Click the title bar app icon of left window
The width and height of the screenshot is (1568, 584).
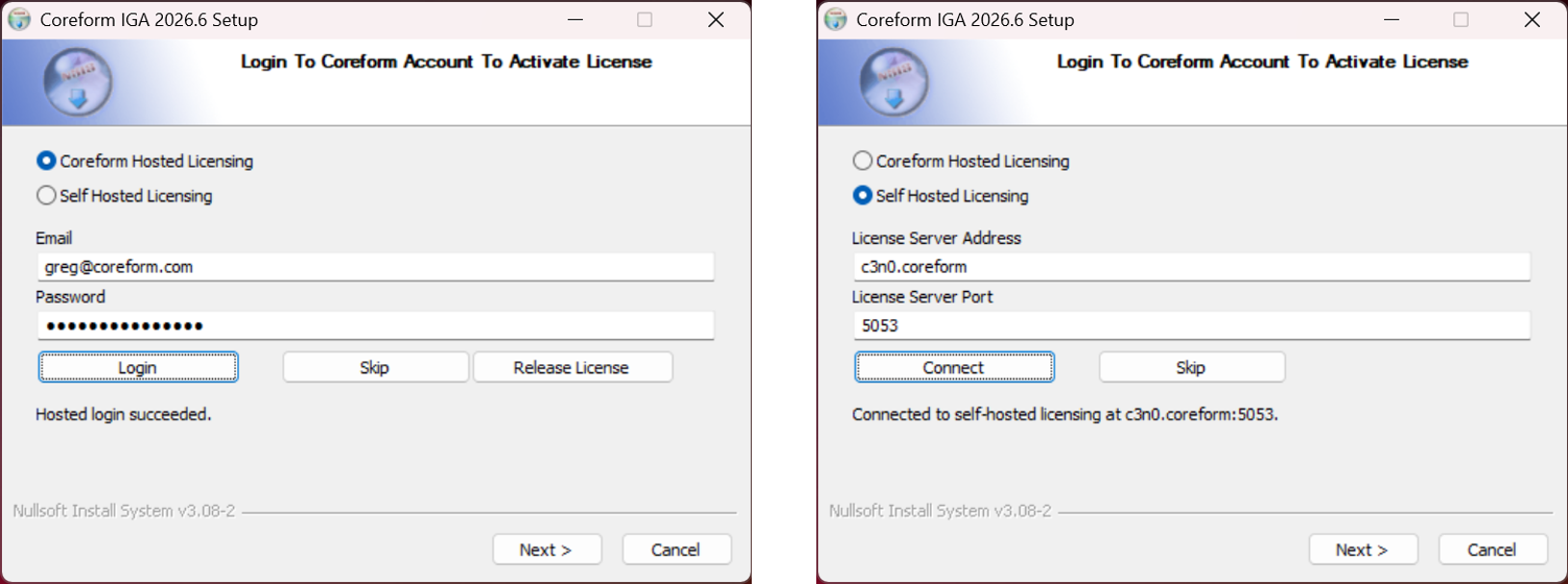[x=19, y=19]
